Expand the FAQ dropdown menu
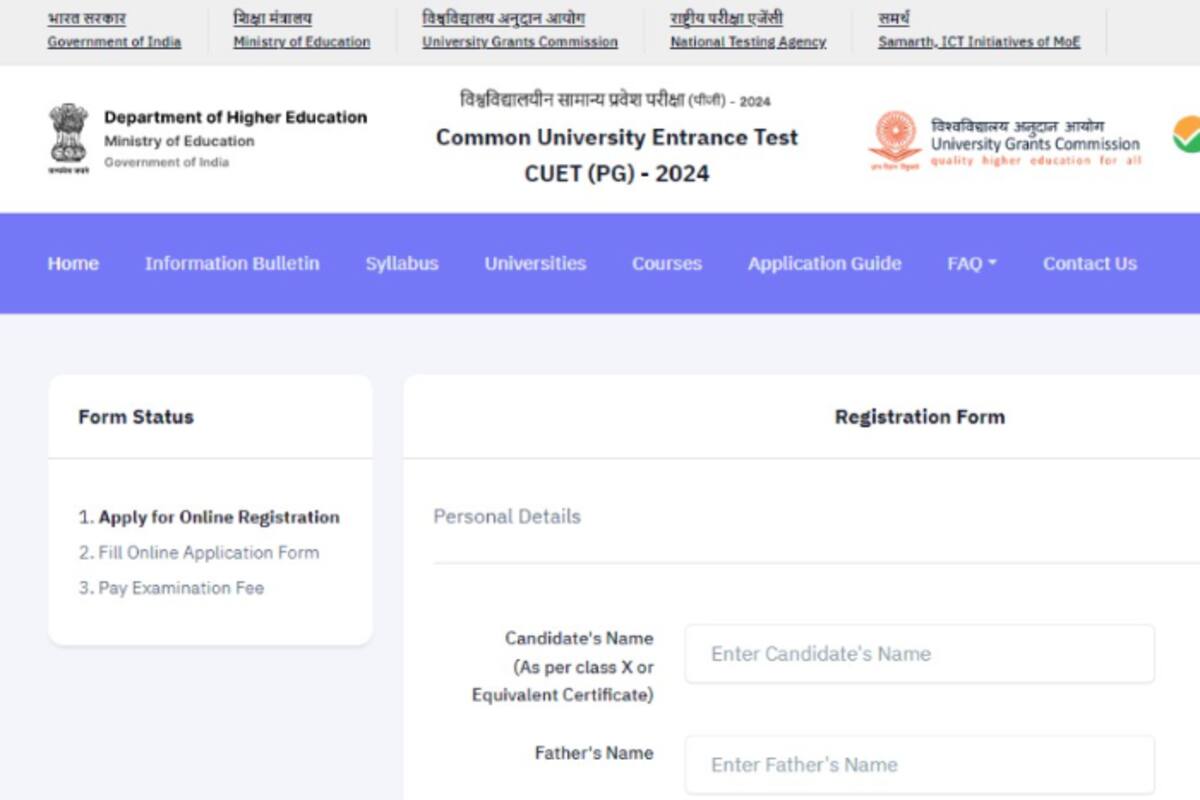 (x=971, y=264)
